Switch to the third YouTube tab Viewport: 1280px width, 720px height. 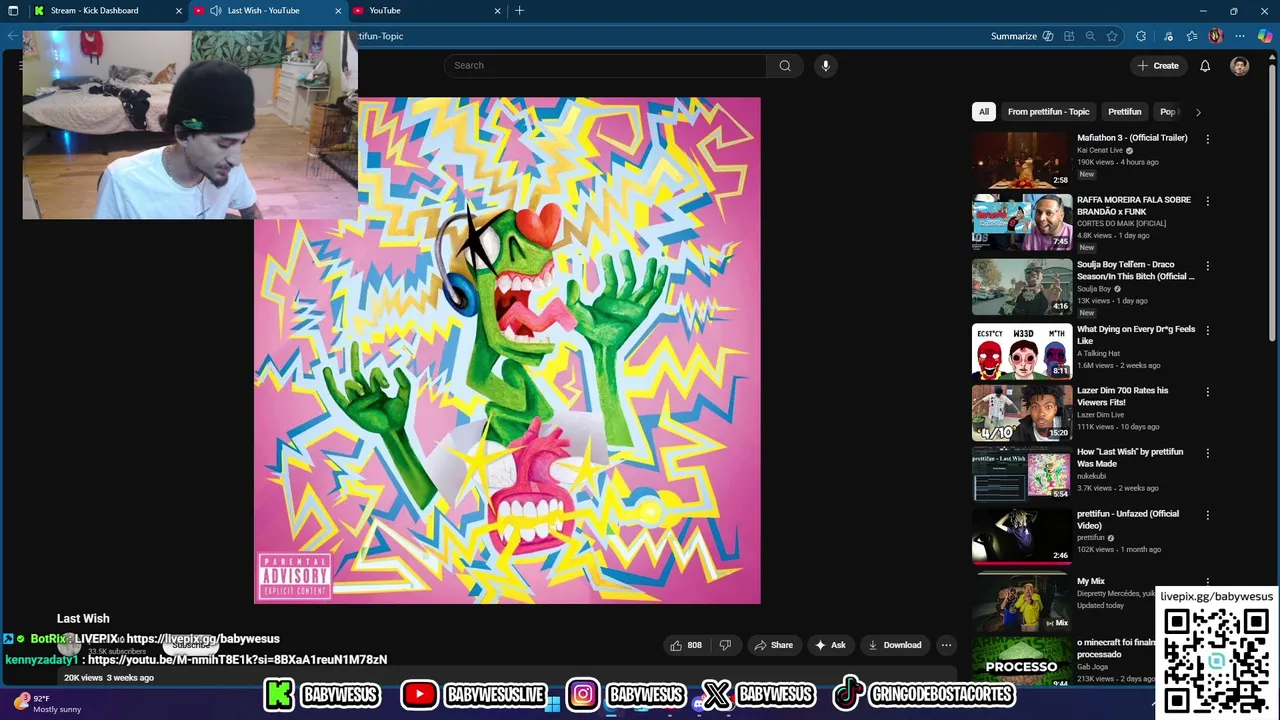tap(426, 11)
